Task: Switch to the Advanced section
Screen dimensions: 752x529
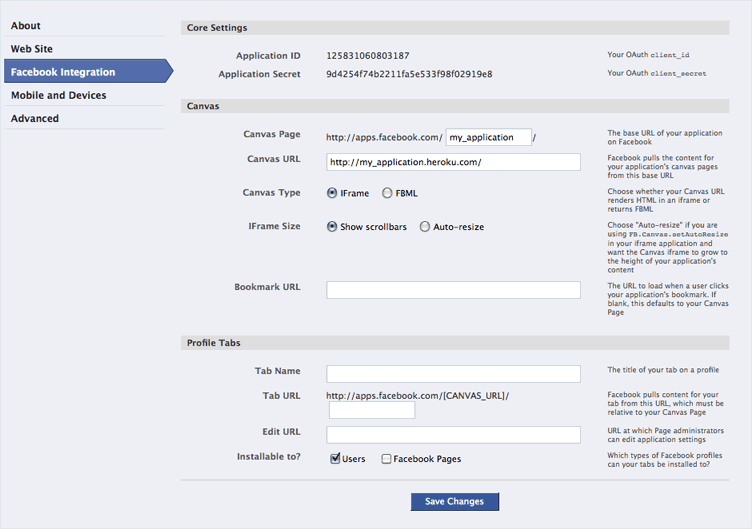Action: (35, 118)
